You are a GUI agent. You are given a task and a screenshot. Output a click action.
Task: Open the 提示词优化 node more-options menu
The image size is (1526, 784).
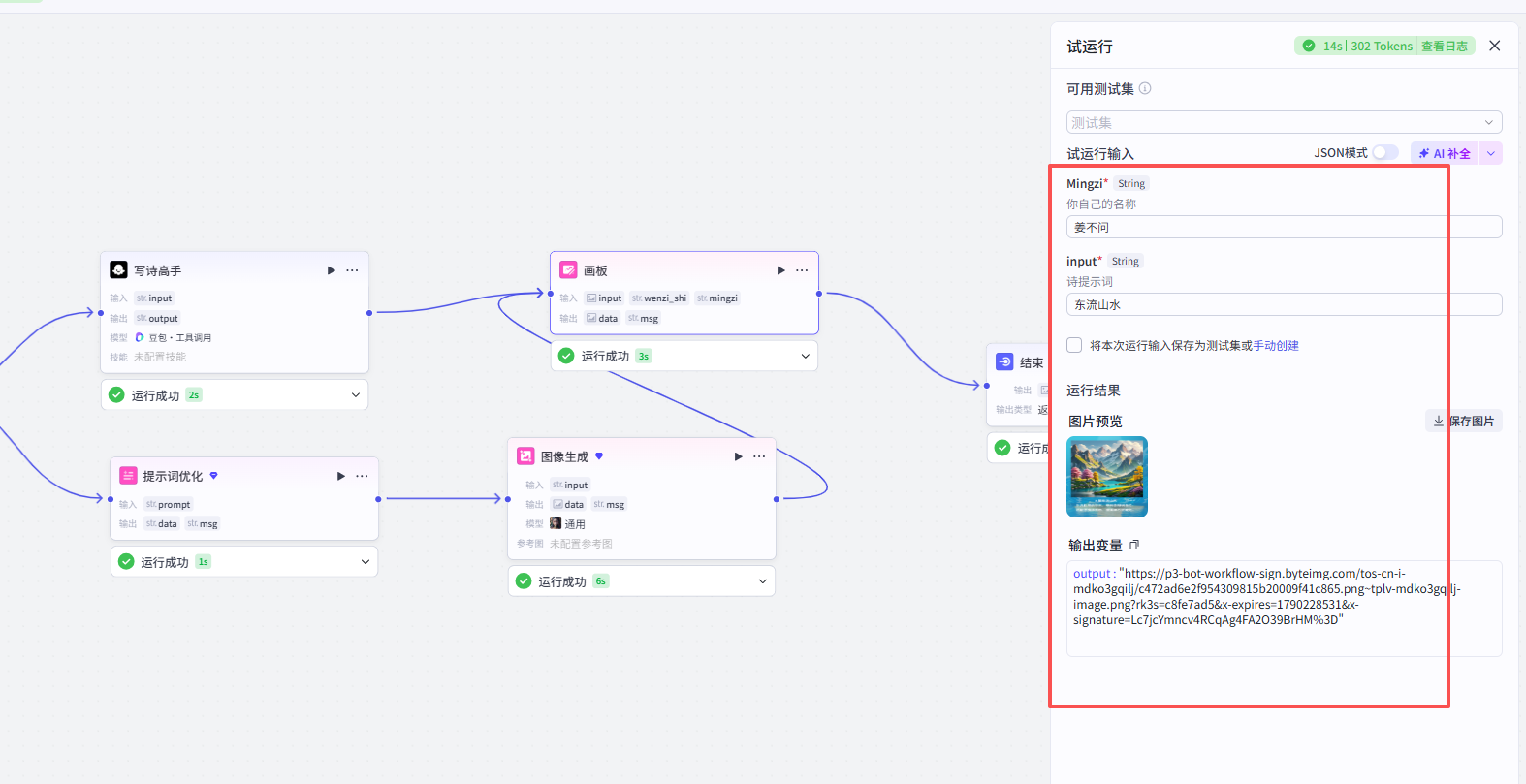click(362, 476)
